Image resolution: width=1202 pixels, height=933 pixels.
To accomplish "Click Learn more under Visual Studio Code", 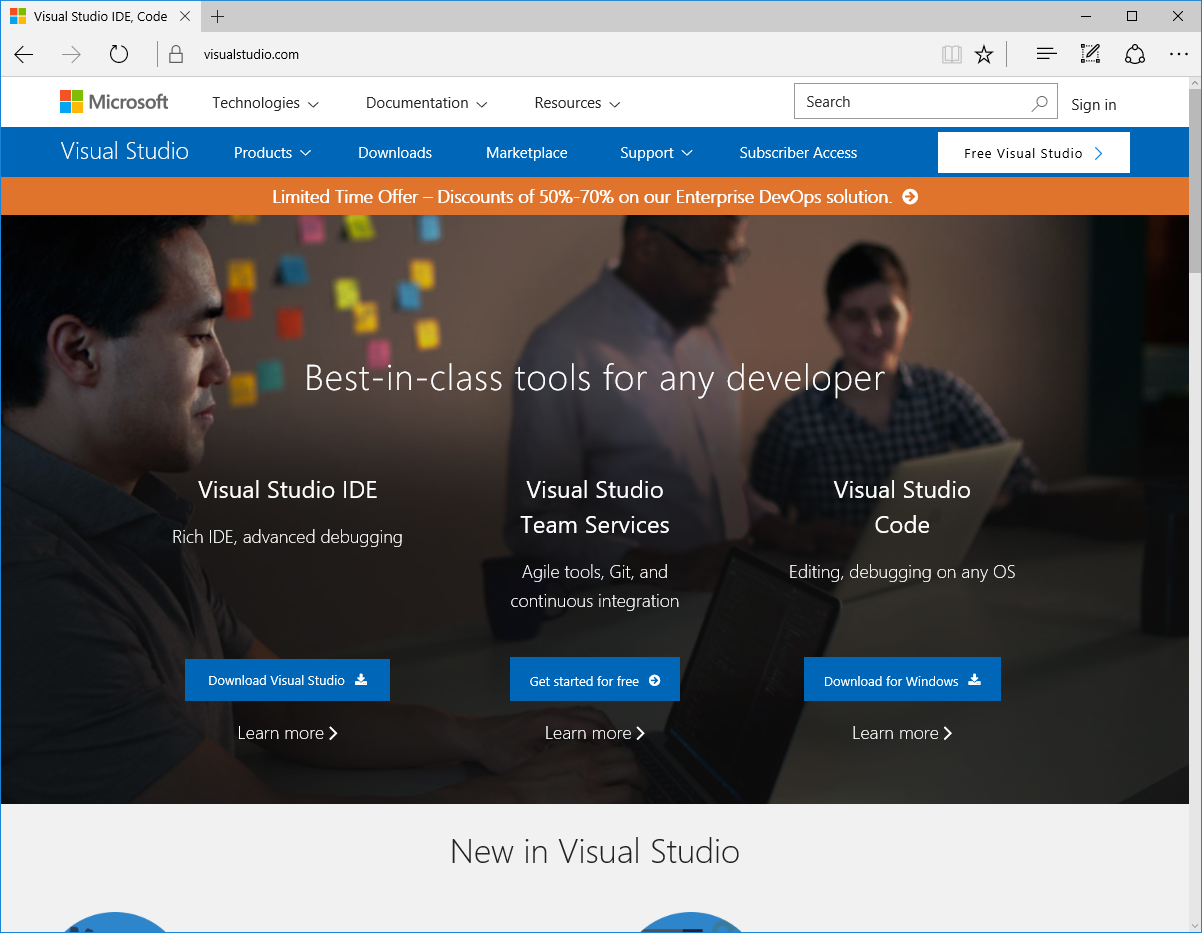I will tap(901, 733).
